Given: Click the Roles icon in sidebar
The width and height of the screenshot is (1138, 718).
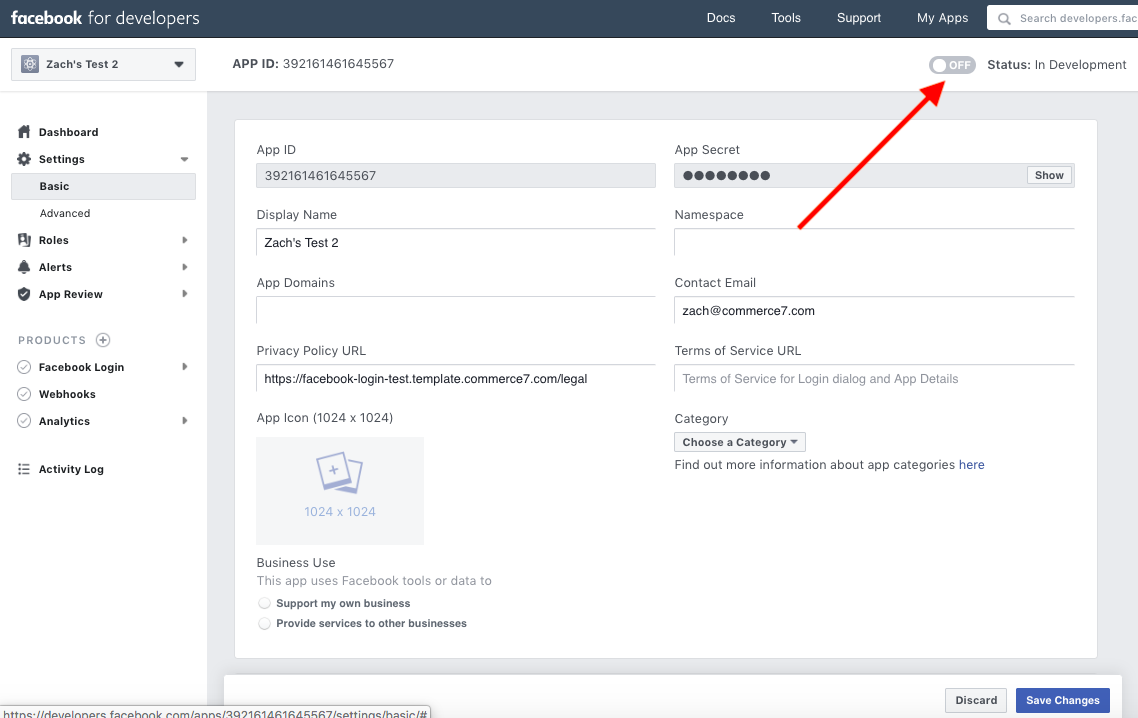Looking at the screenshot, I should coord(24,240).
